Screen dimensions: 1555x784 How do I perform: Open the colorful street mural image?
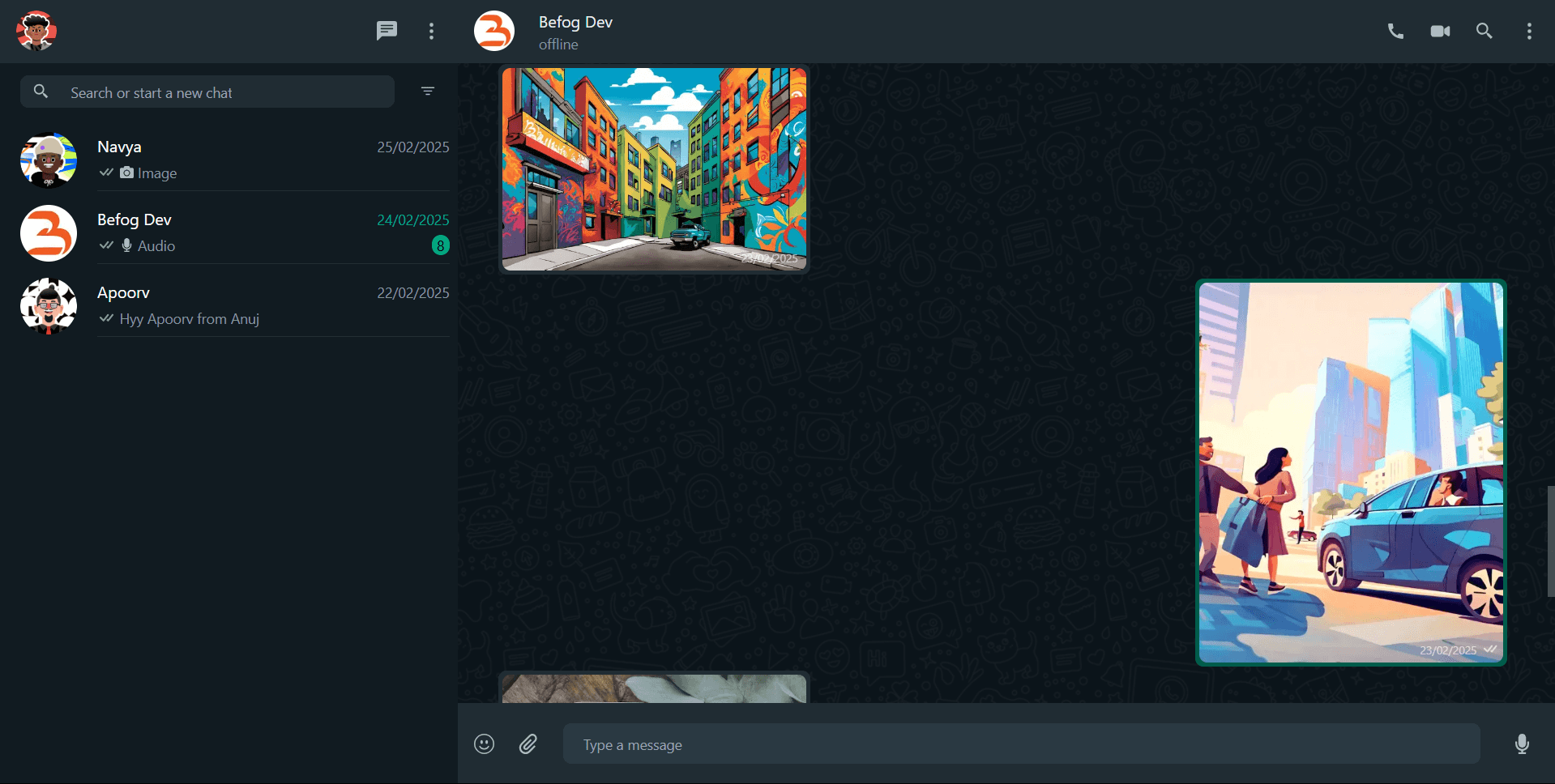click(654, 168)
